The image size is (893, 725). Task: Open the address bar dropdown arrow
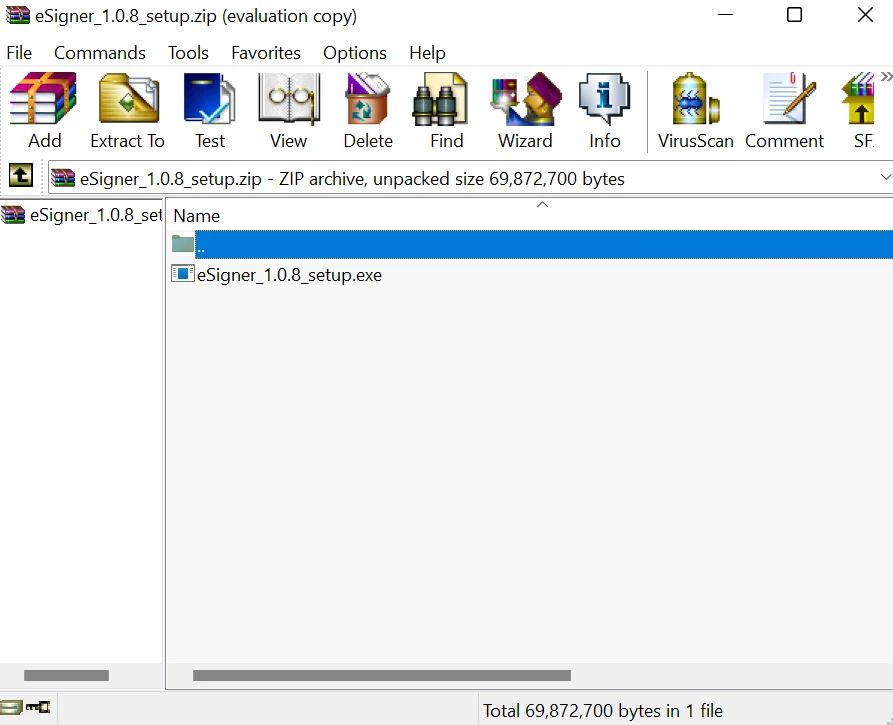tap(885, 177)
